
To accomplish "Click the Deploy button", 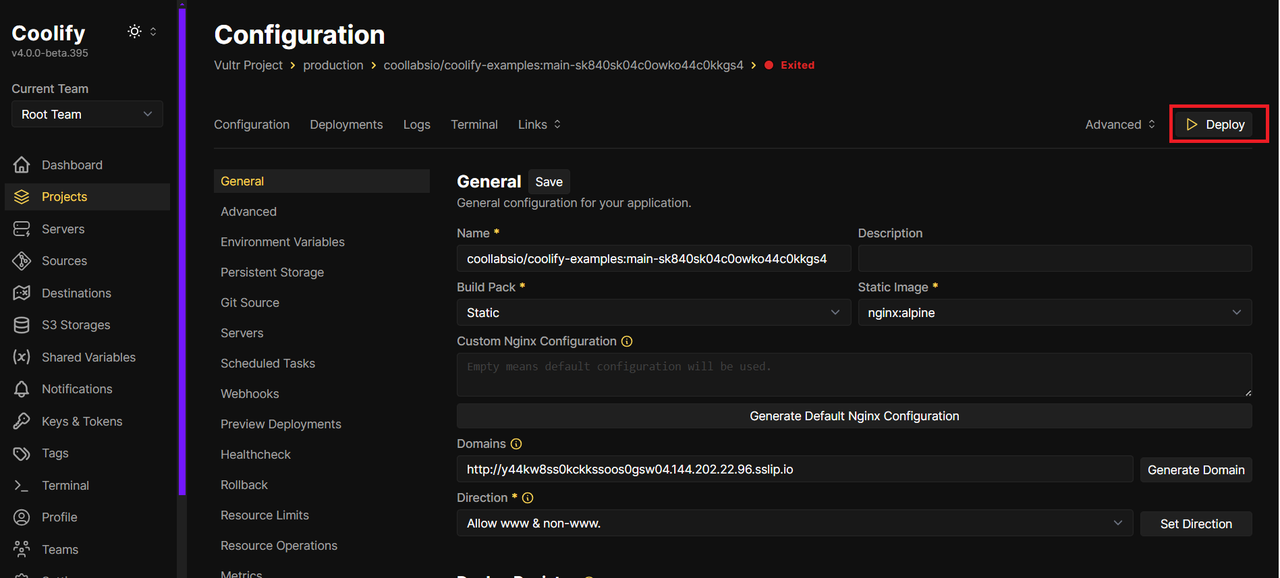I will pyautogui.click(x=1215, y=124).
